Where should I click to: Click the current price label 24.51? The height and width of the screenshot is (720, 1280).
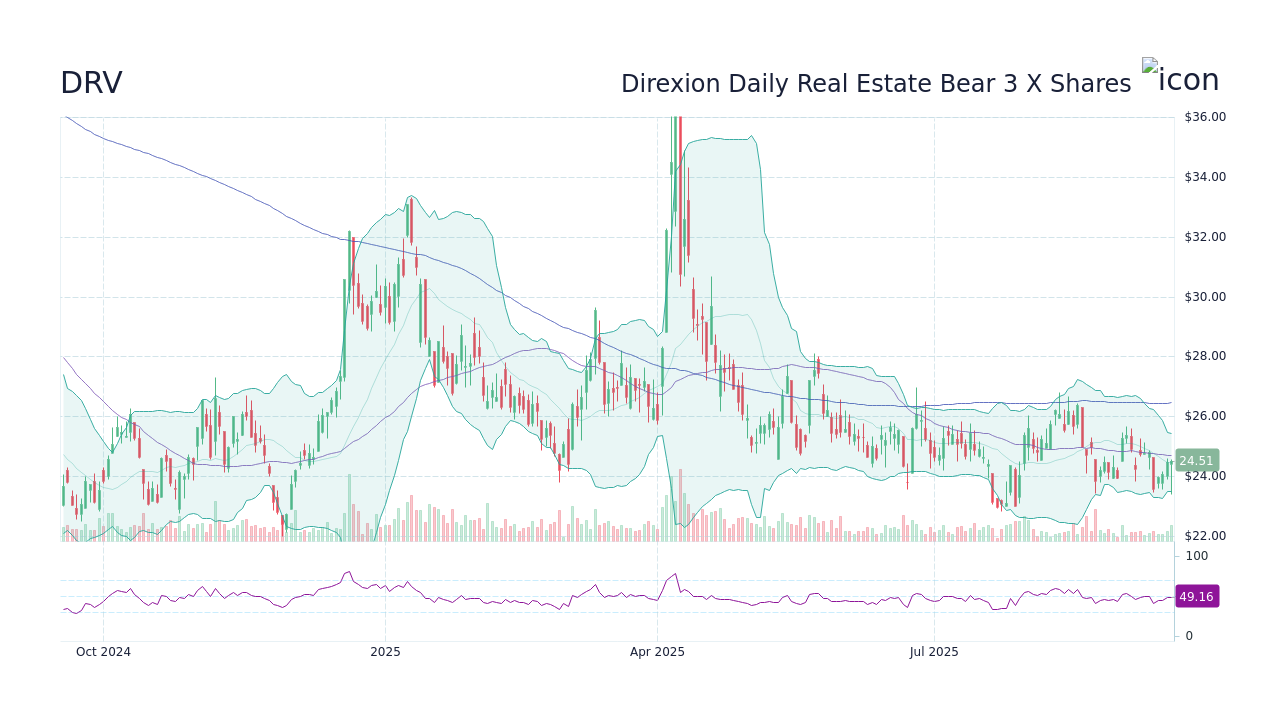(1196, 461)
